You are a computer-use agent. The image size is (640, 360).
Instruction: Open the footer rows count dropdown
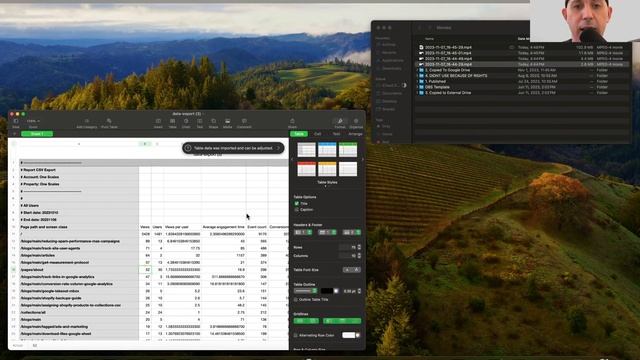pyautogui.click(x=352, y=232)
